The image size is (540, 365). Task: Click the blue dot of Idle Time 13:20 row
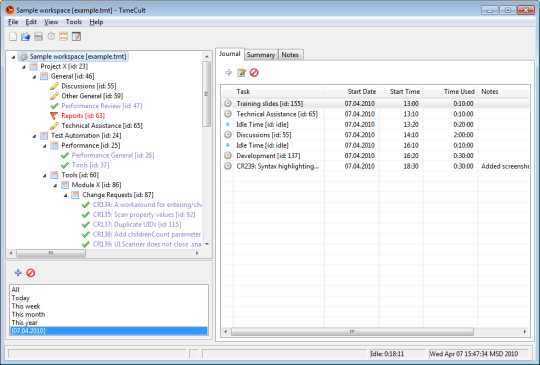(x=228, y=124)
